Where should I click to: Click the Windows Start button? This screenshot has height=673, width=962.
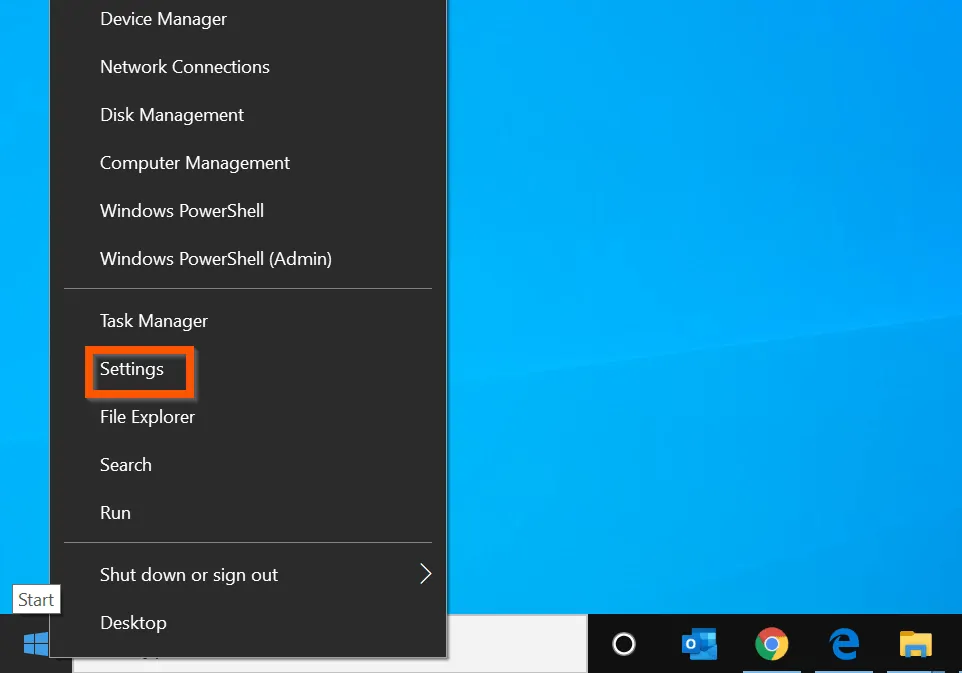(x=37, y=644)
